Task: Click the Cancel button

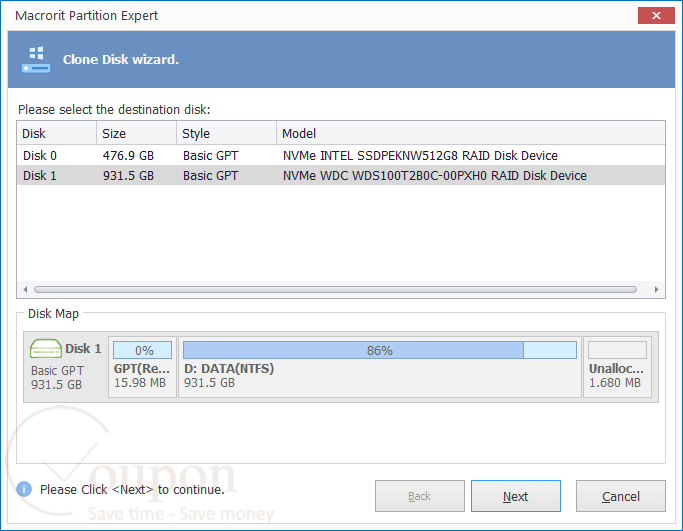Action: pyautogui.click(x=621, y=496)
